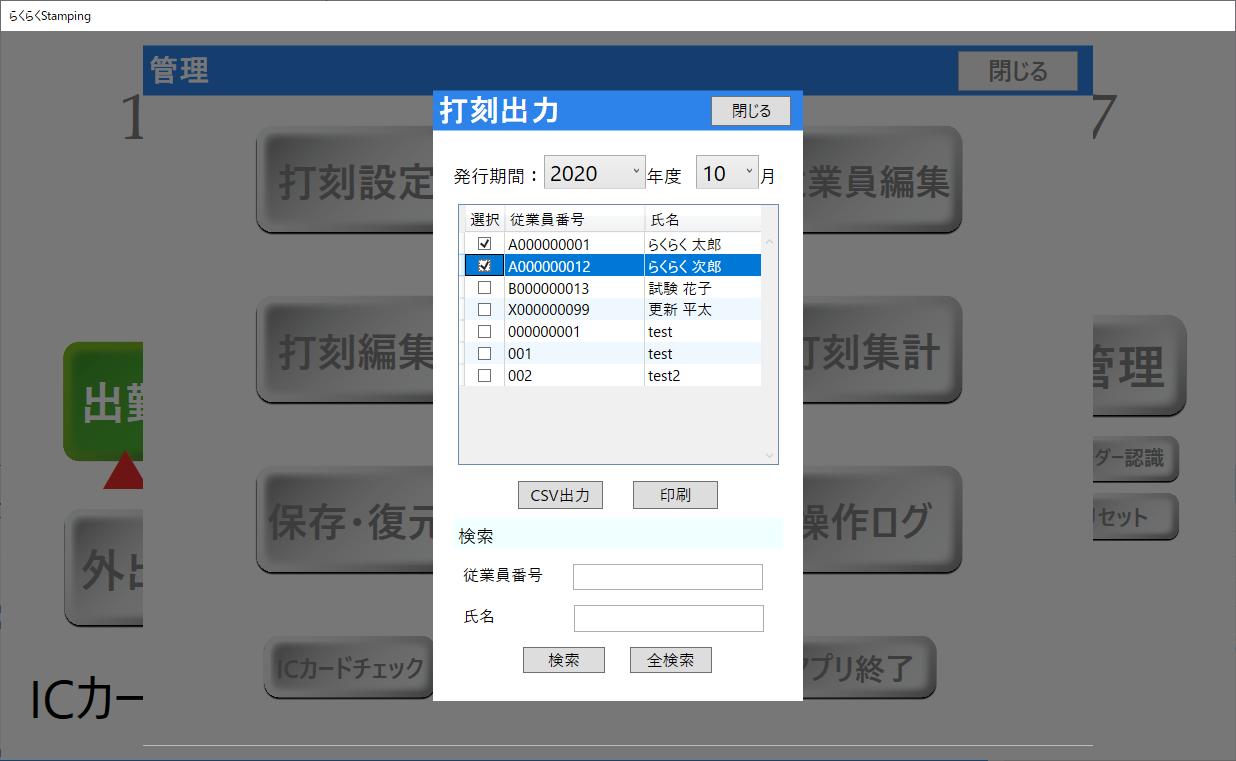
Task: Check the box for employee B000000013
Action: 485,288
